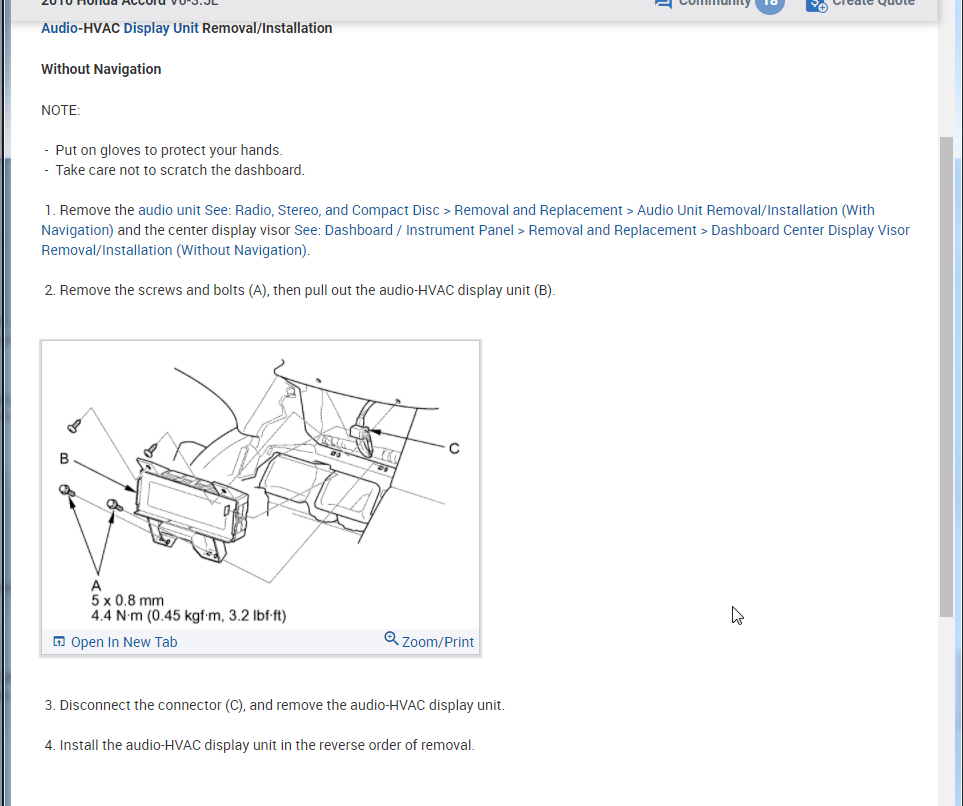The image size is (963, 806).
Task: Click the audio-HVAC display unit diagram
Action: click(x=260, y=485)
